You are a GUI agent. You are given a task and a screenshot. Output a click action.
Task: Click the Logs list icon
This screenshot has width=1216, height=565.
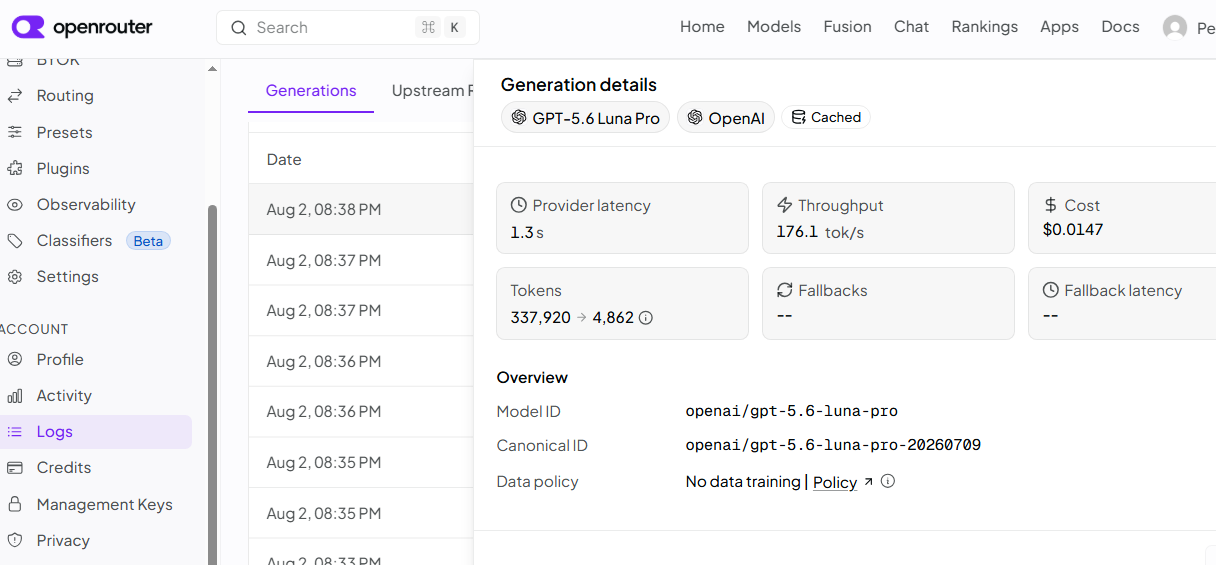(15, 431)
